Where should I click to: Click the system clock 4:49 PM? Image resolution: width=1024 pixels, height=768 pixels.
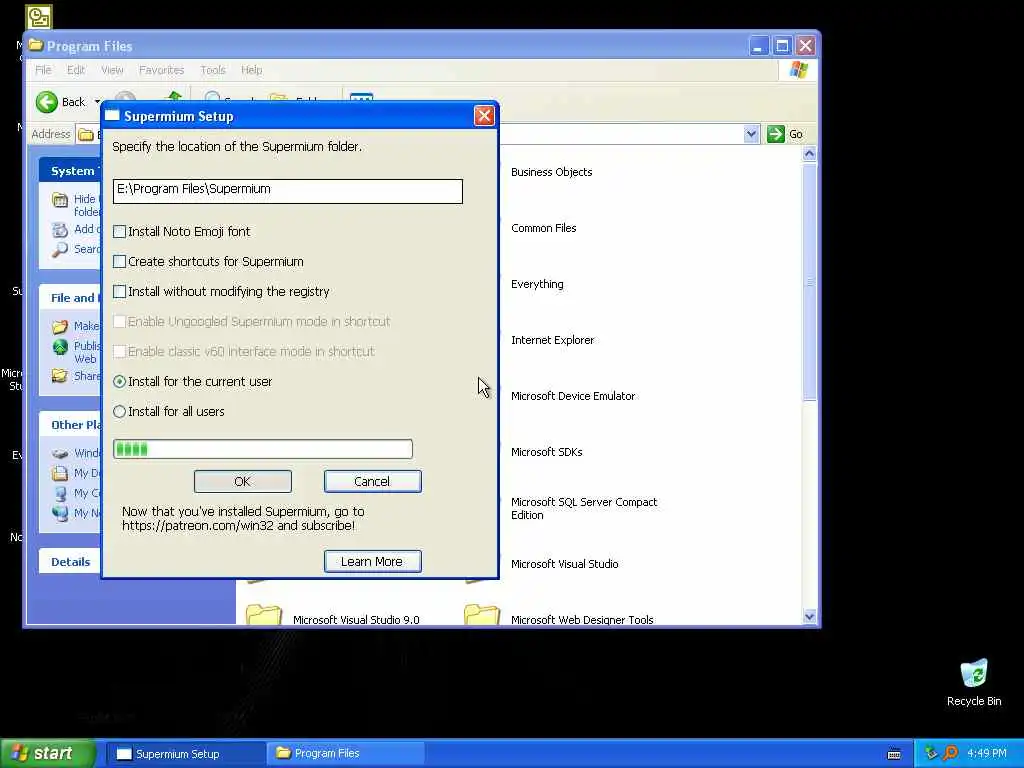pyautogui.click(x=987, y=754)
